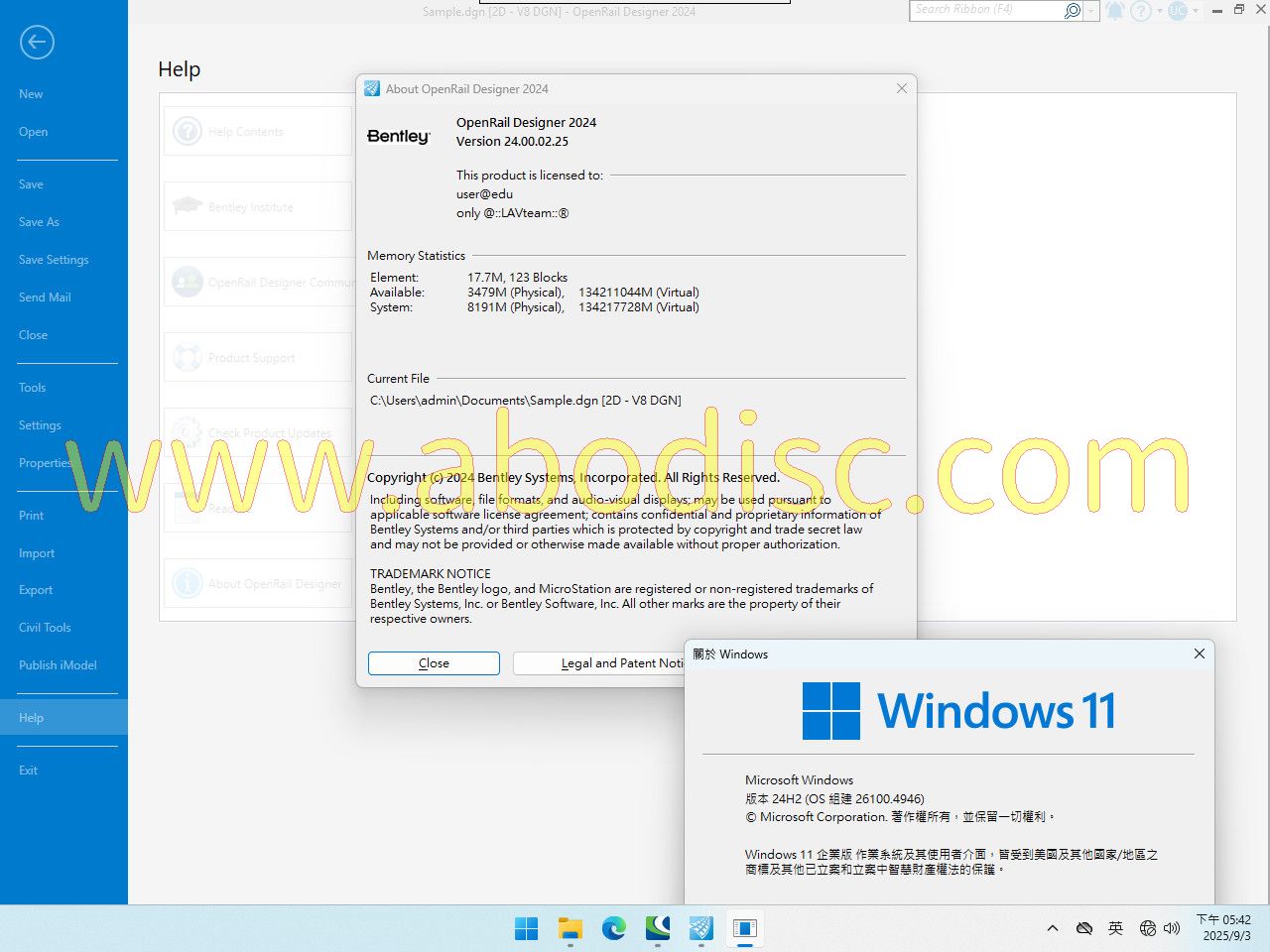This screenshot has height=952, width=1270.
Task: Launch Microsoft Edge from the taskbar
Action: pos(614,928)
